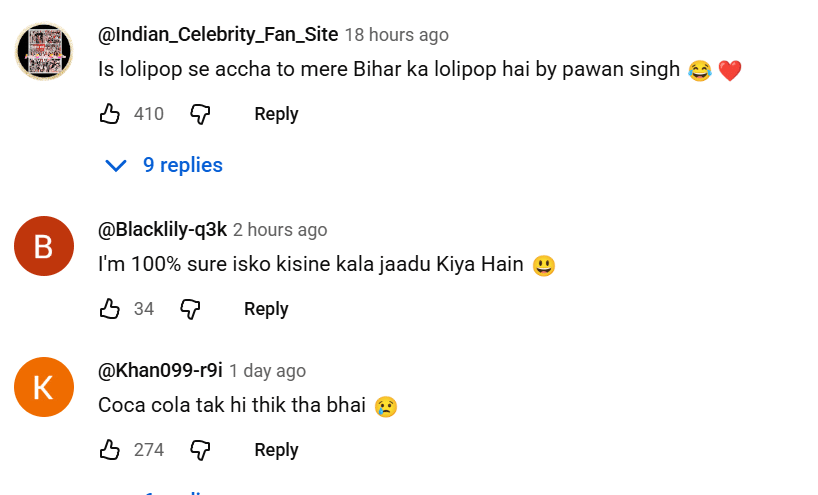Click the orange 'K' avatar
The width and height of the screenshot is (818, 495).
(x=44, y=387)
